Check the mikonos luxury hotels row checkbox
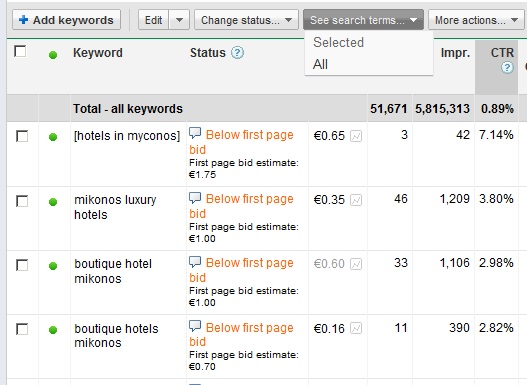527x385 pixels. click(22, 201)
